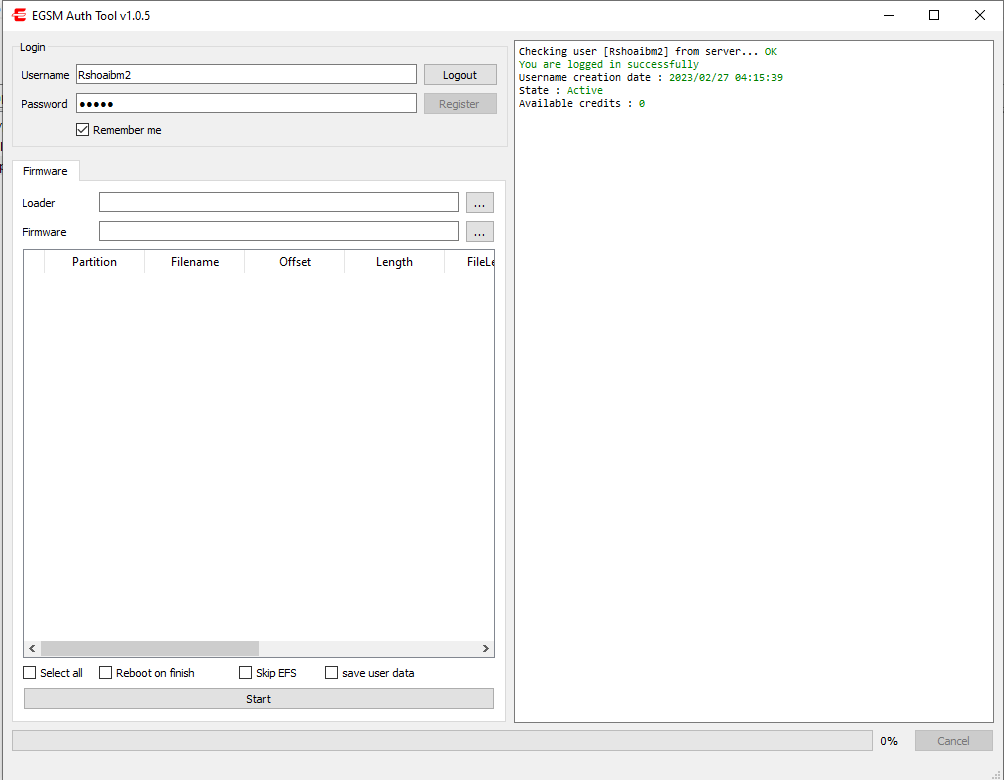Switch to the Firmware tab

tap(45, 170)
